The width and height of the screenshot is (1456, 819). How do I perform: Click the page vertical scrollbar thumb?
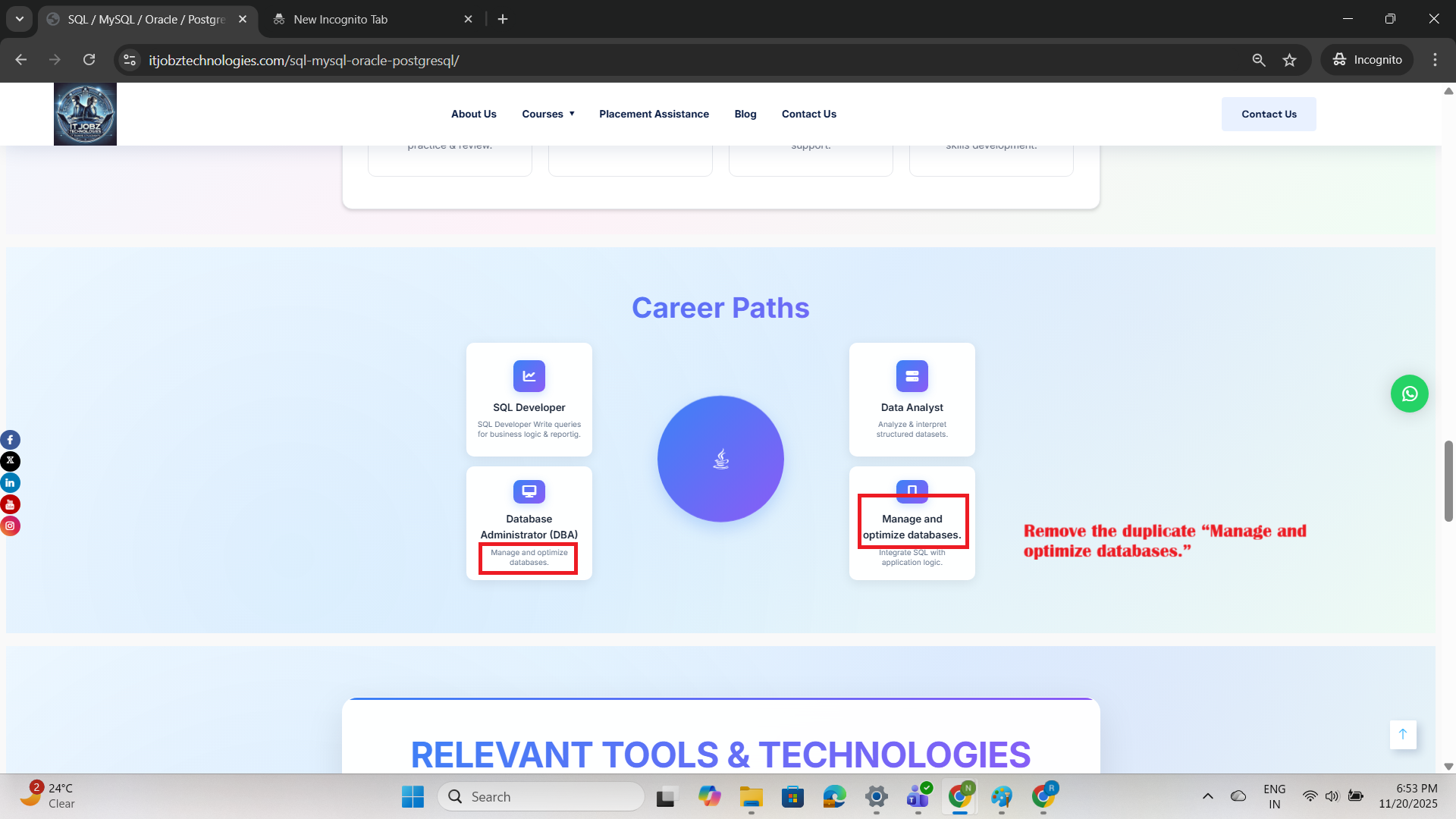point(1448,481)
